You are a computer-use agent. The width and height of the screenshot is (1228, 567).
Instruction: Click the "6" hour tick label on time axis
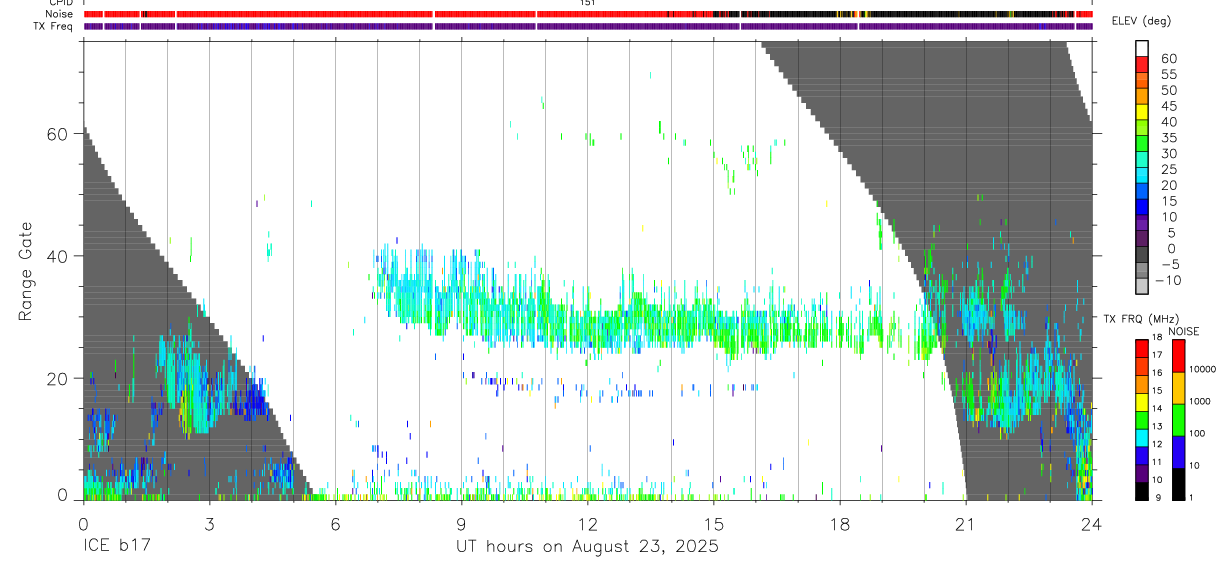(335, 522)
